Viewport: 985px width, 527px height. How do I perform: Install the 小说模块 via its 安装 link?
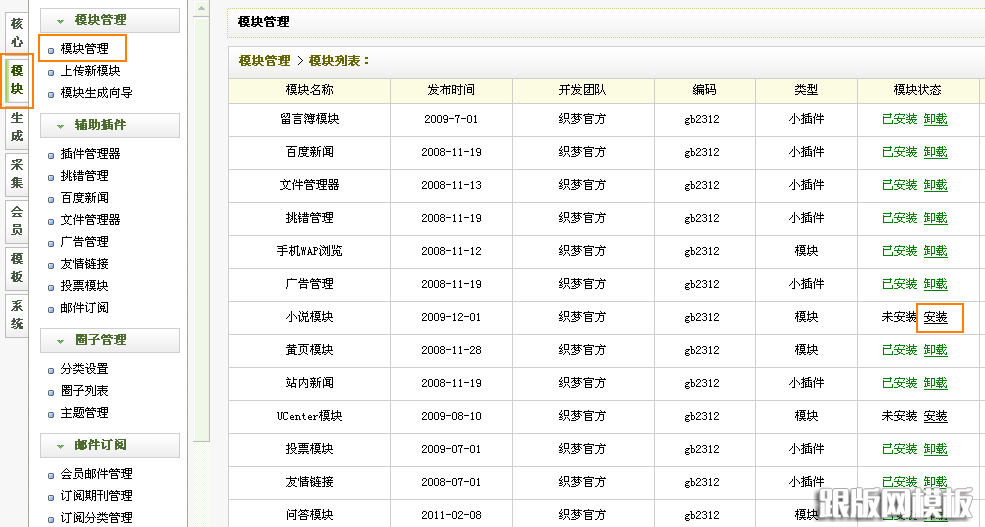[x=935, y=317]
